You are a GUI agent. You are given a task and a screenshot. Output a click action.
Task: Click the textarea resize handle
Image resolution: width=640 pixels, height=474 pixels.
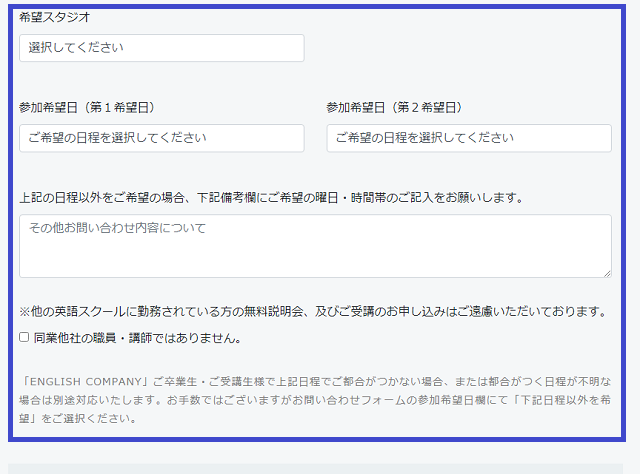click(x=607, y=274)
